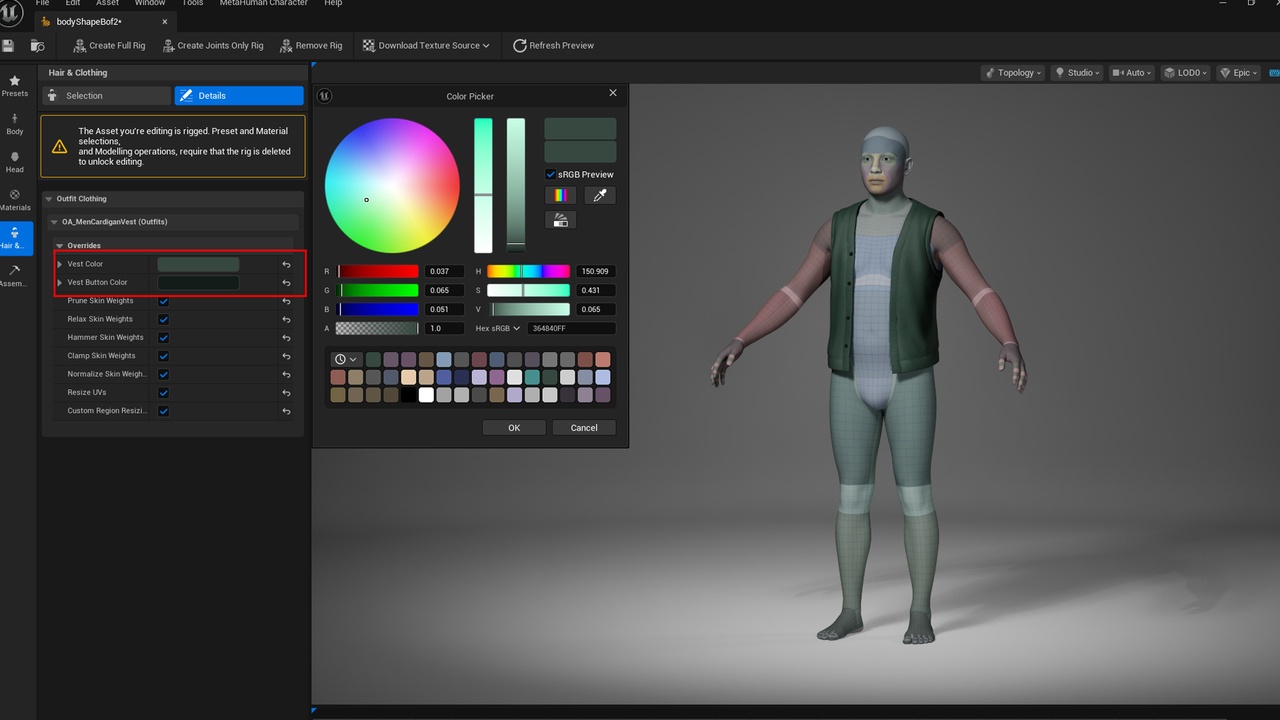Screen dimensions: 1280x720
Task: Collapse OA_MenCardiganVest (Outfits) section
Action: pos(55,222)
